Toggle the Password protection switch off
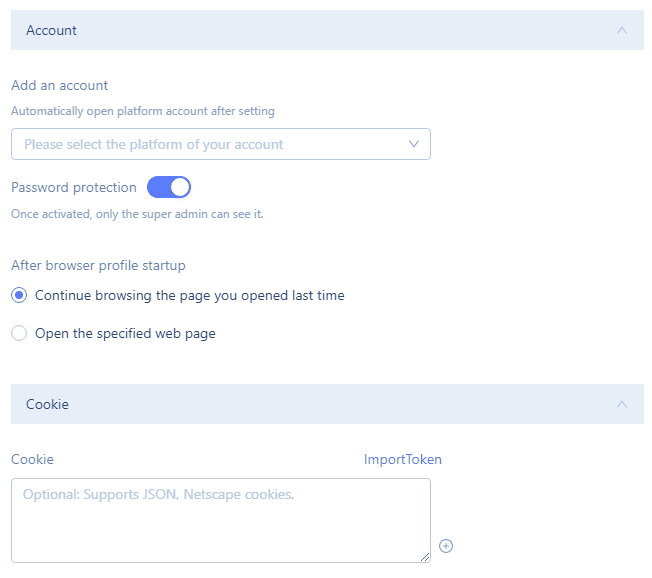This screenshot has height=578, width=652. [169, 187]
